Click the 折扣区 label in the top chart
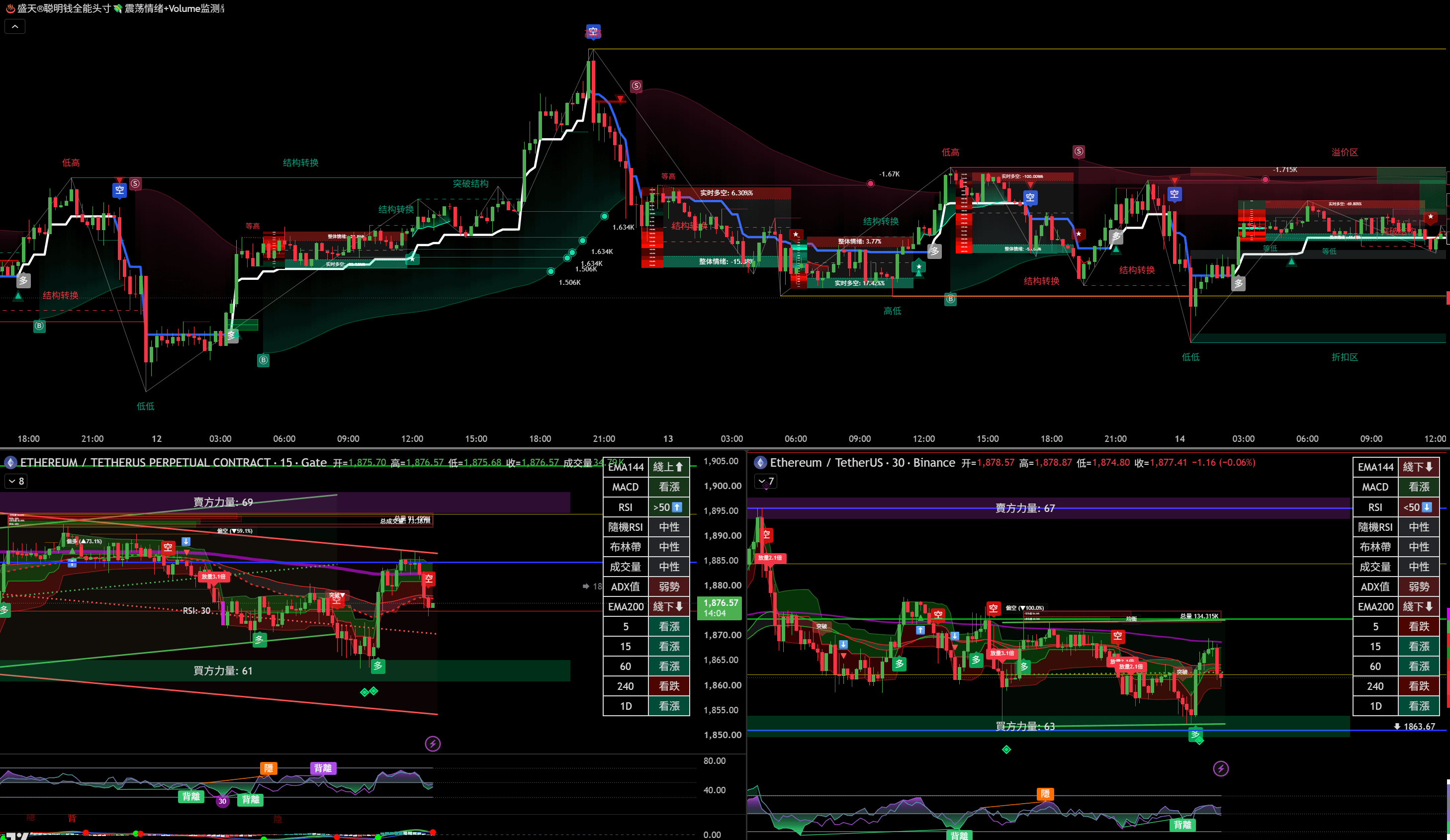This screenshot has height=840, width=1450. pyautogui.click(x=1345, y=357)
